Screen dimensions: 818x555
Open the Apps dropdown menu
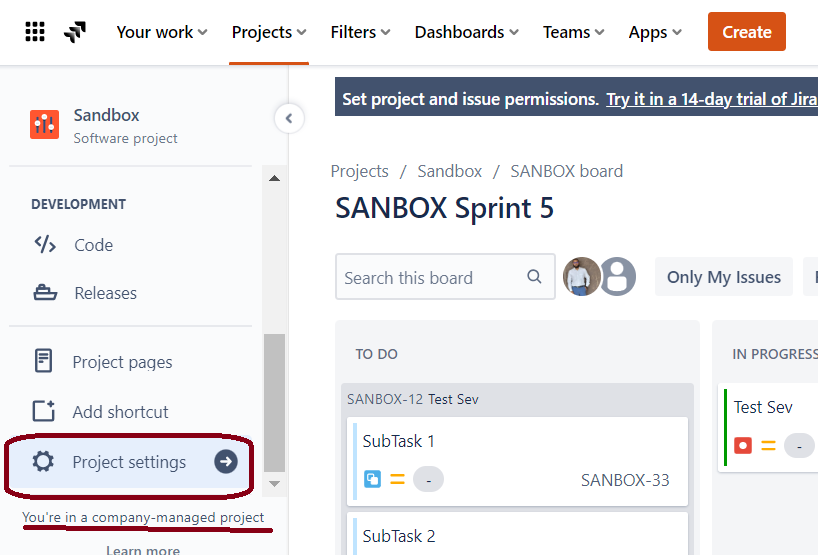pyautogui.click(x=655, y=32)
